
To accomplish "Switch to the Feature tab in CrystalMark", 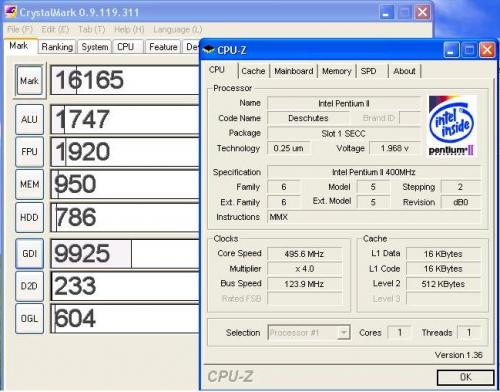I will pyautogui.click(x=163, y=47).
